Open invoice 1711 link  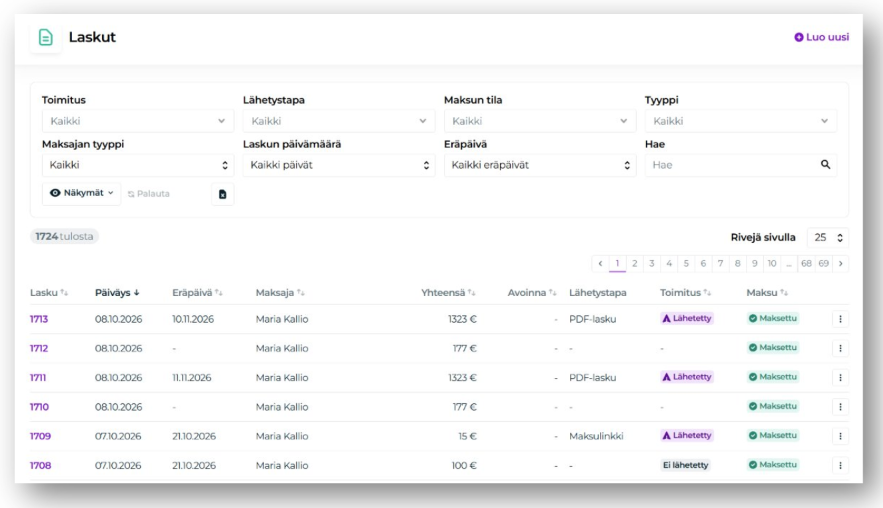pyautogui.click(x=38, y=378)
